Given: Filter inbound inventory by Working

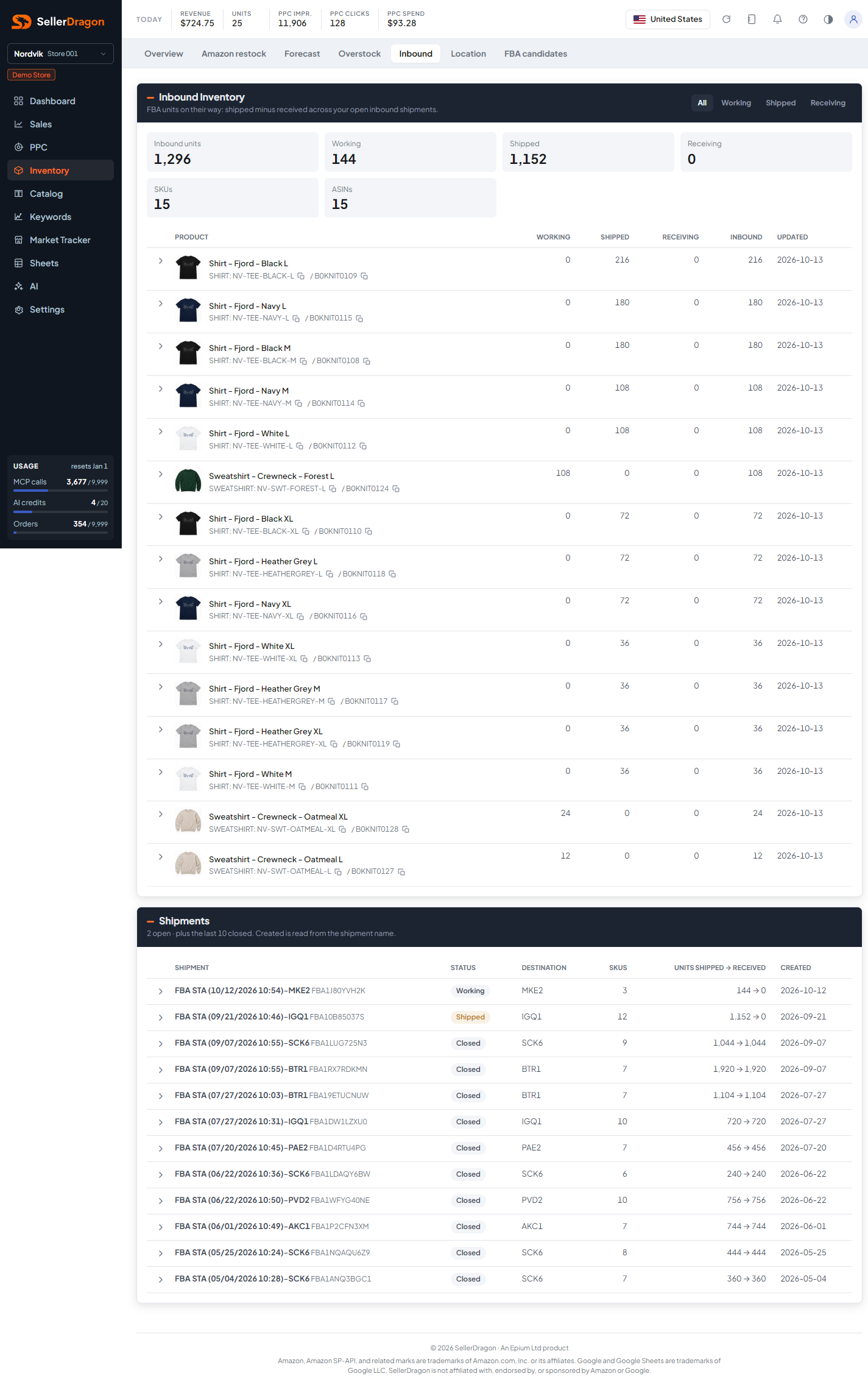Looking at the screenshot, I should point(736,103).
